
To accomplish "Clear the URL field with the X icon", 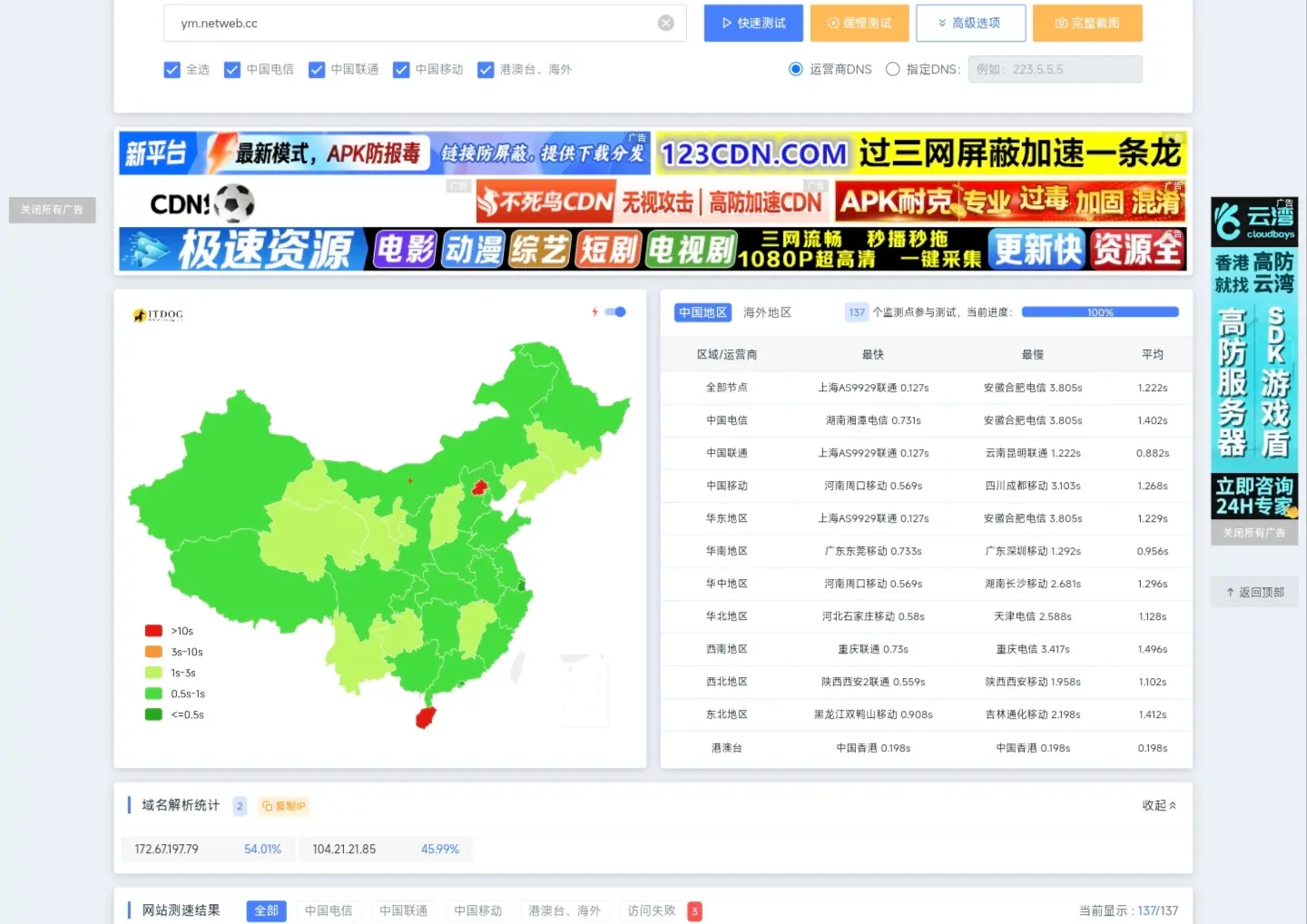I will [x=666, y=23].
